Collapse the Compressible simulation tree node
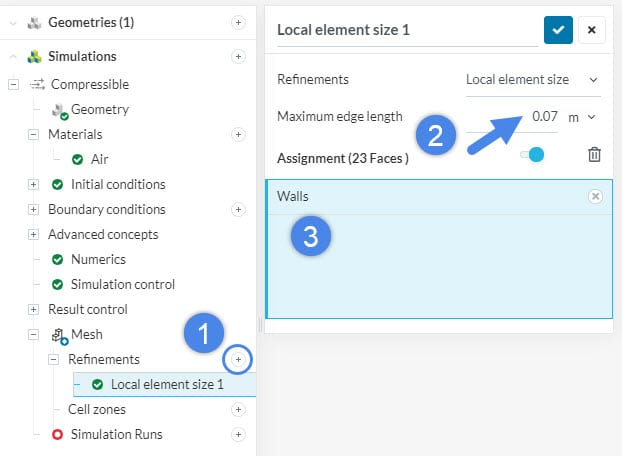The width and height of the screenshot is (622, 456). click(x=13, y=84)
